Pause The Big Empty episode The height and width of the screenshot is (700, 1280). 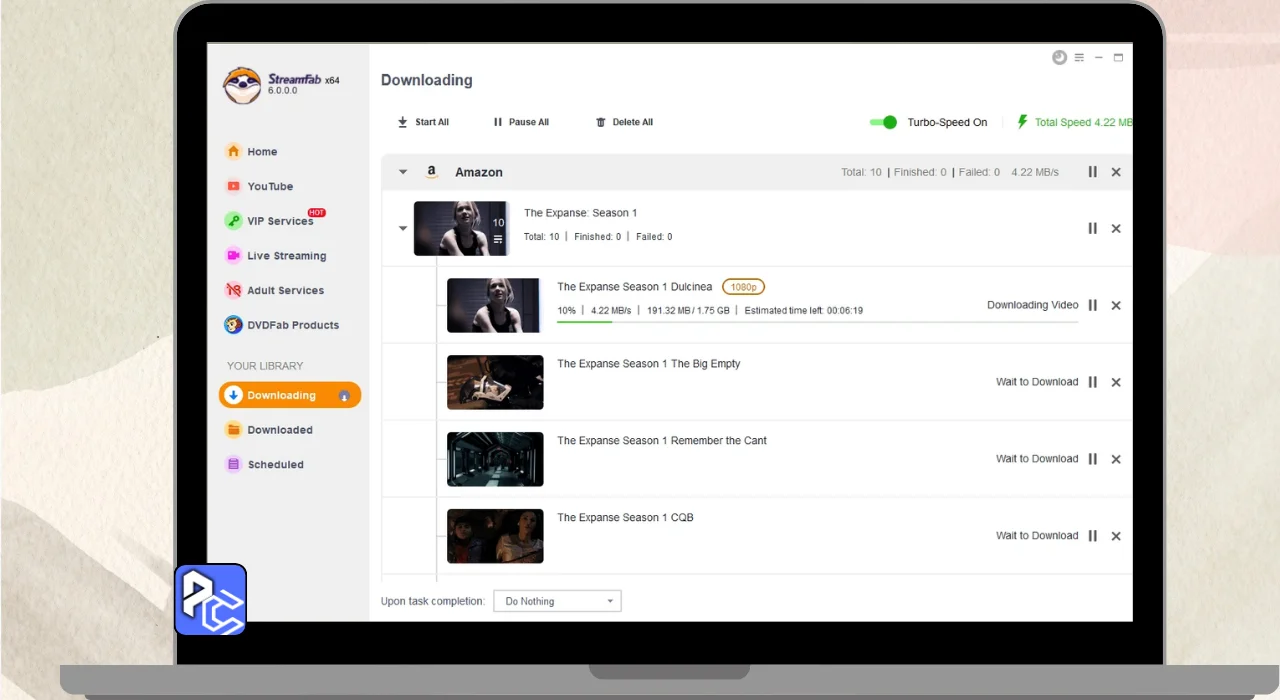click(1092, 382)
